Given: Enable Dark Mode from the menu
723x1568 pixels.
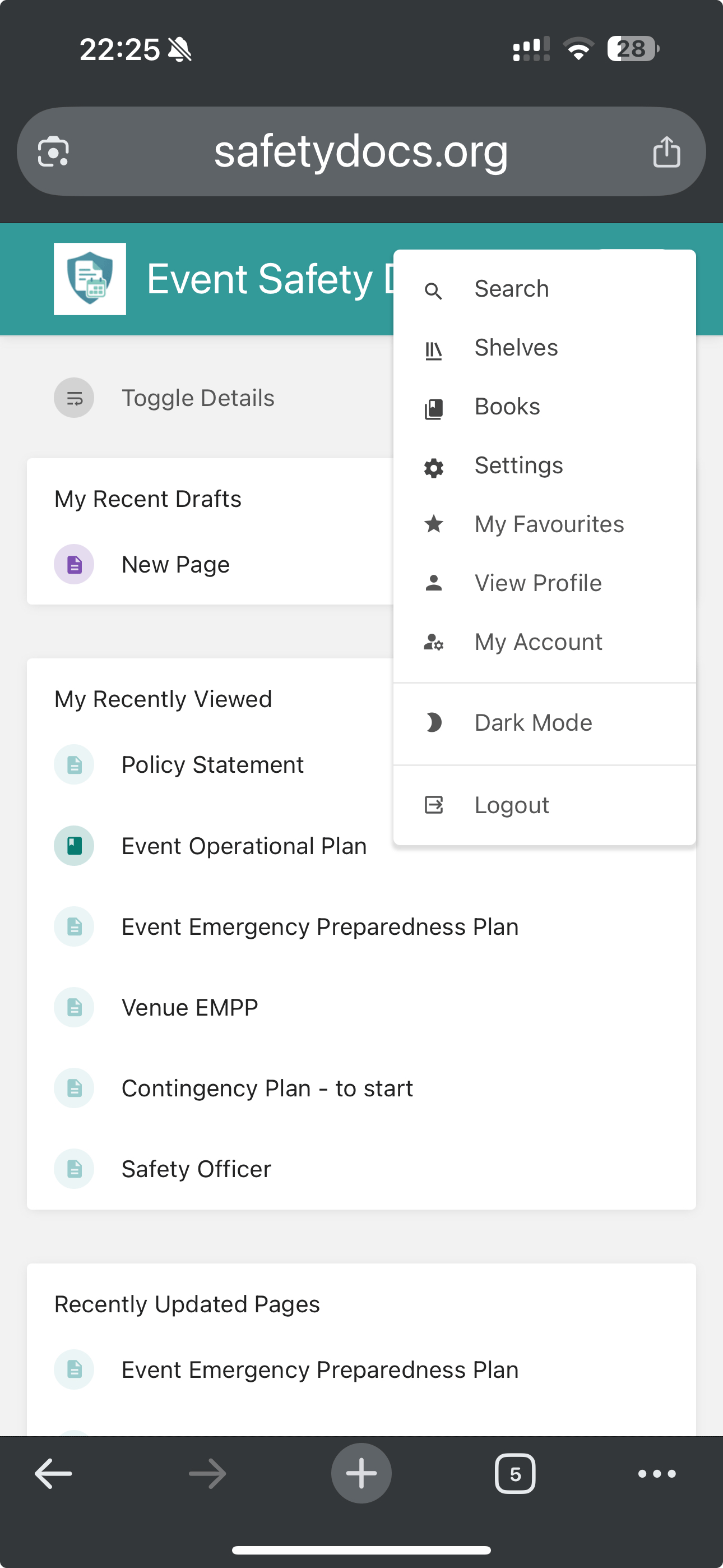Looking at the screenshot, I should pos(545,723).
